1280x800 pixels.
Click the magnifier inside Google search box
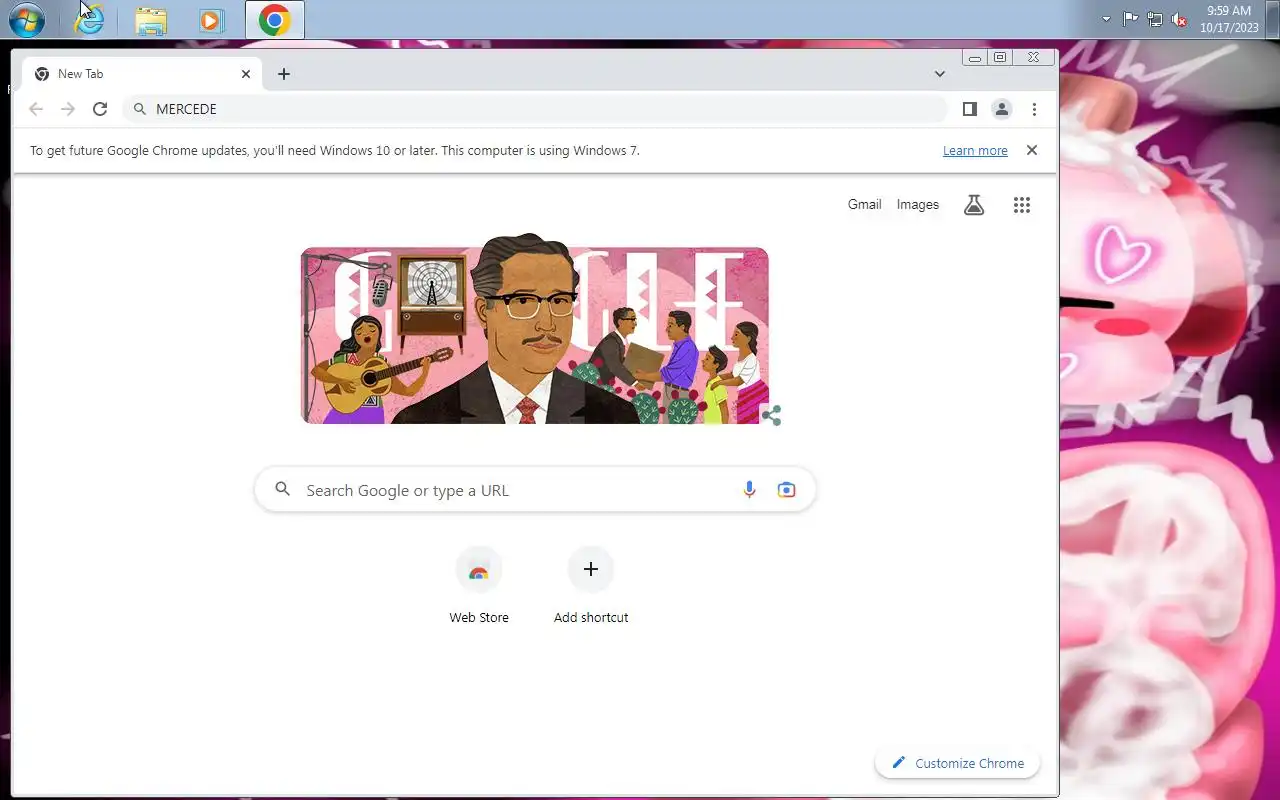(x=283, y=489)
